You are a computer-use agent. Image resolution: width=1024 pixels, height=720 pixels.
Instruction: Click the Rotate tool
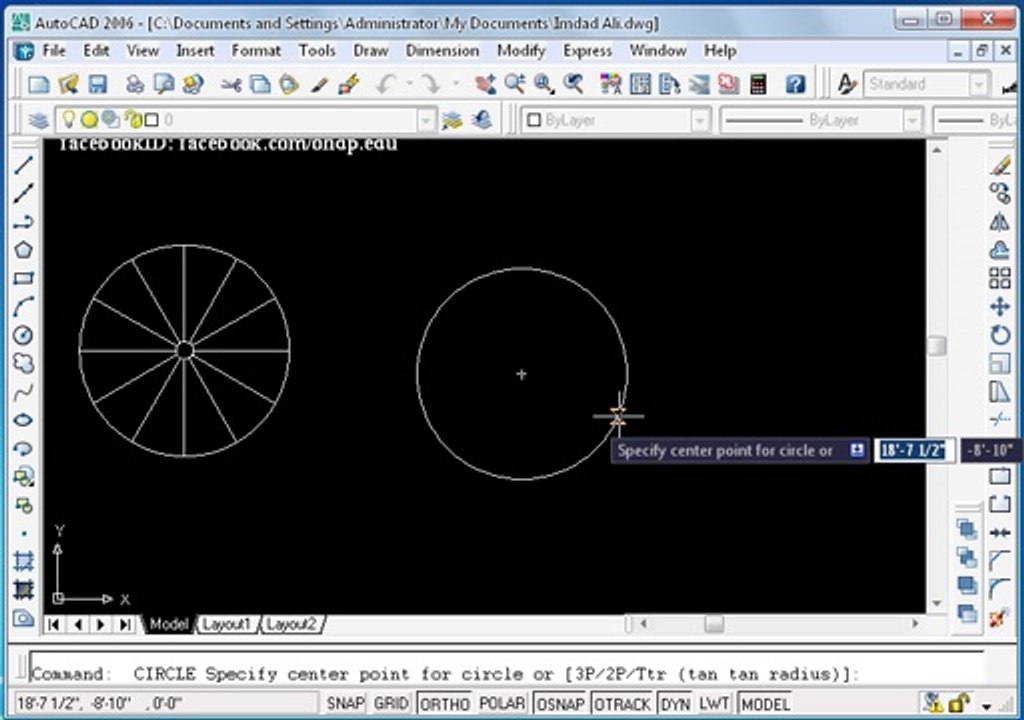[999, 335]
